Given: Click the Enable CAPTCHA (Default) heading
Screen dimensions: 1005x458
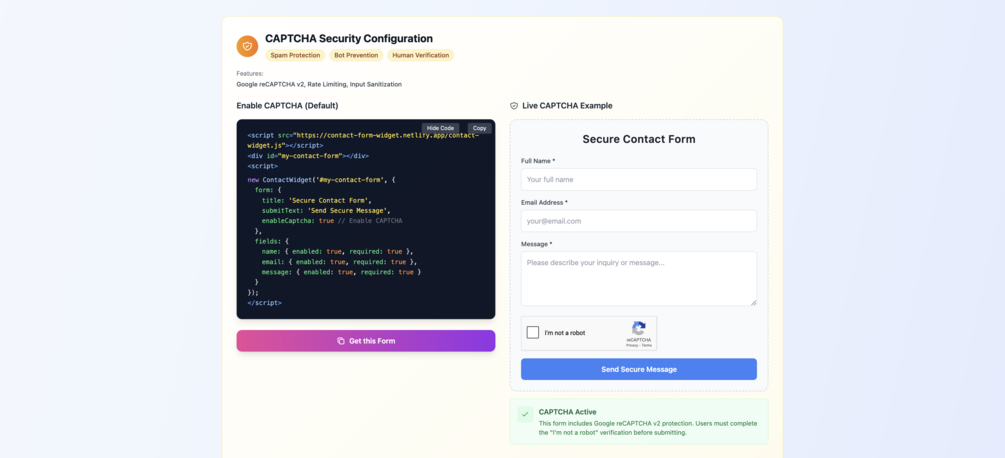Looking at the screenshot, I should pos(287,106).
